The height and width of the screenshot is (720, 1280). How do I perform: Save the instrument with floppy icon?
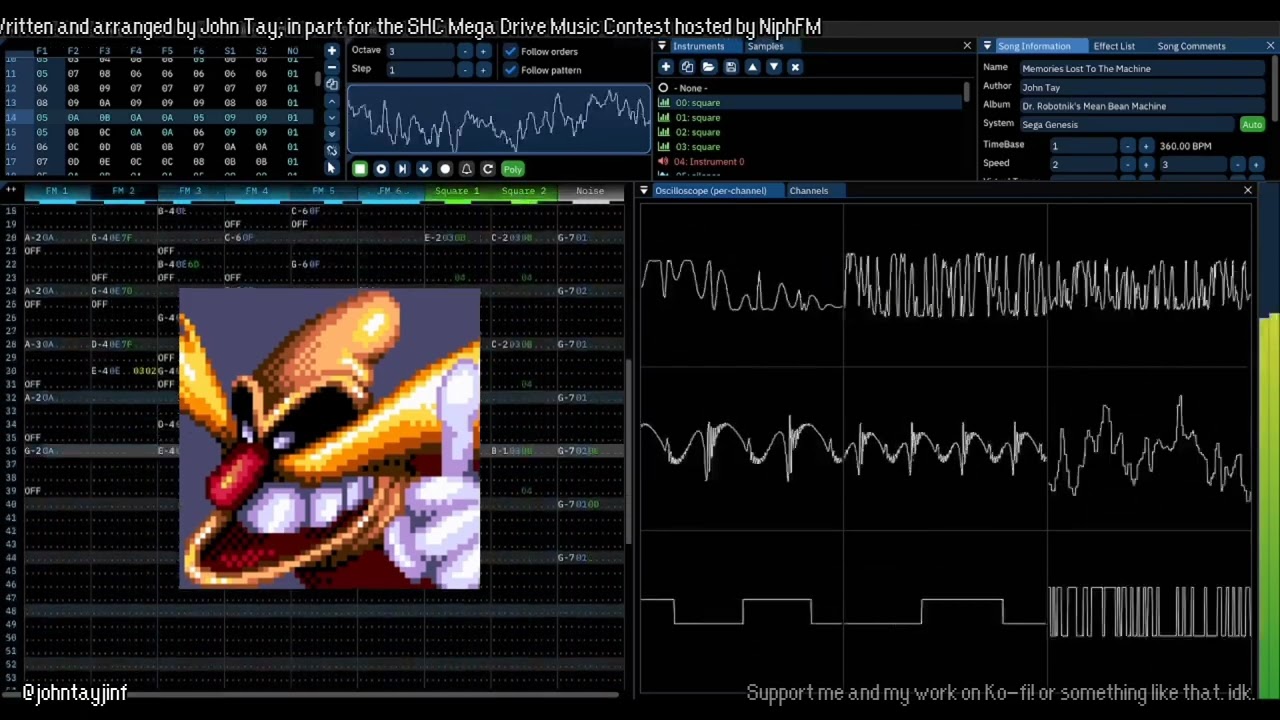tap(730, 67)
